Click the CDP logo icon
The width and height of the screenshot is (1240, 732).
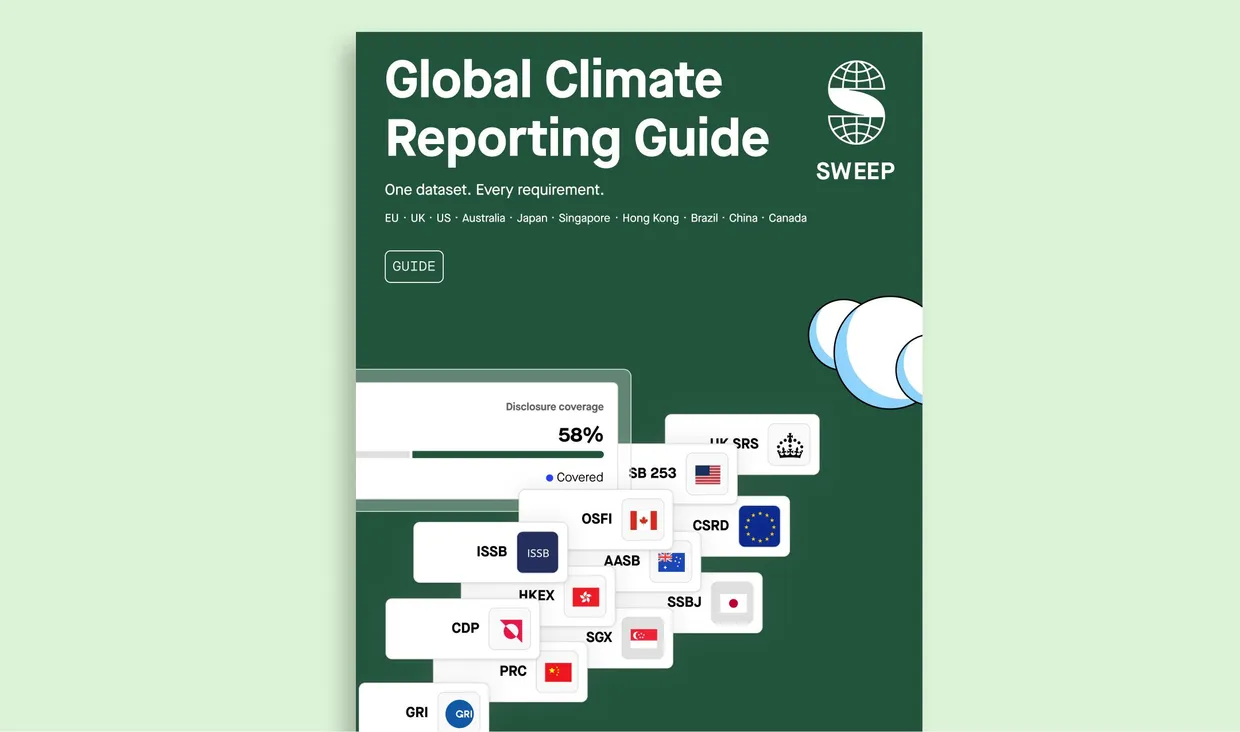[x=511, y=630]
